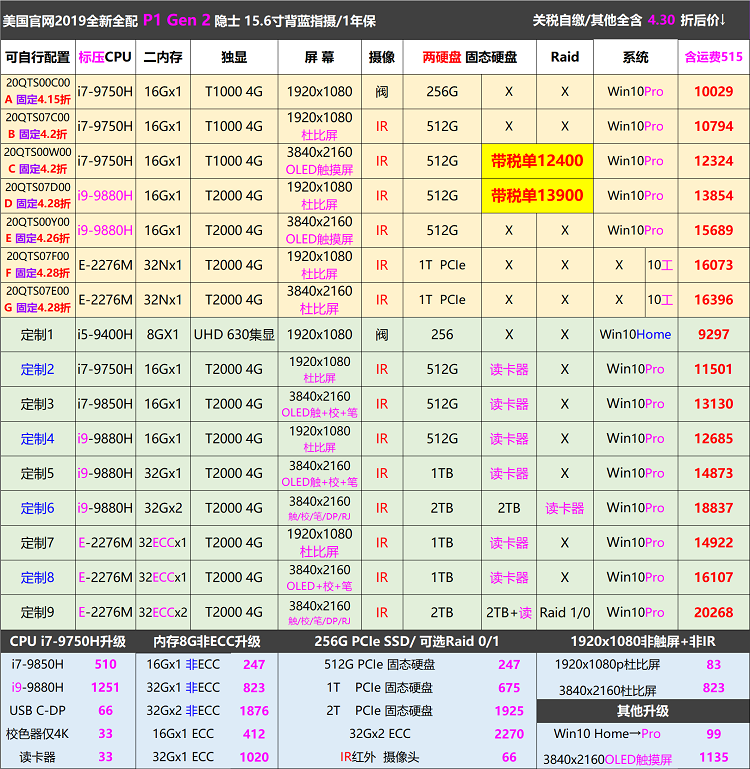Open the blue "定制2" configuration label

(37, 369)
